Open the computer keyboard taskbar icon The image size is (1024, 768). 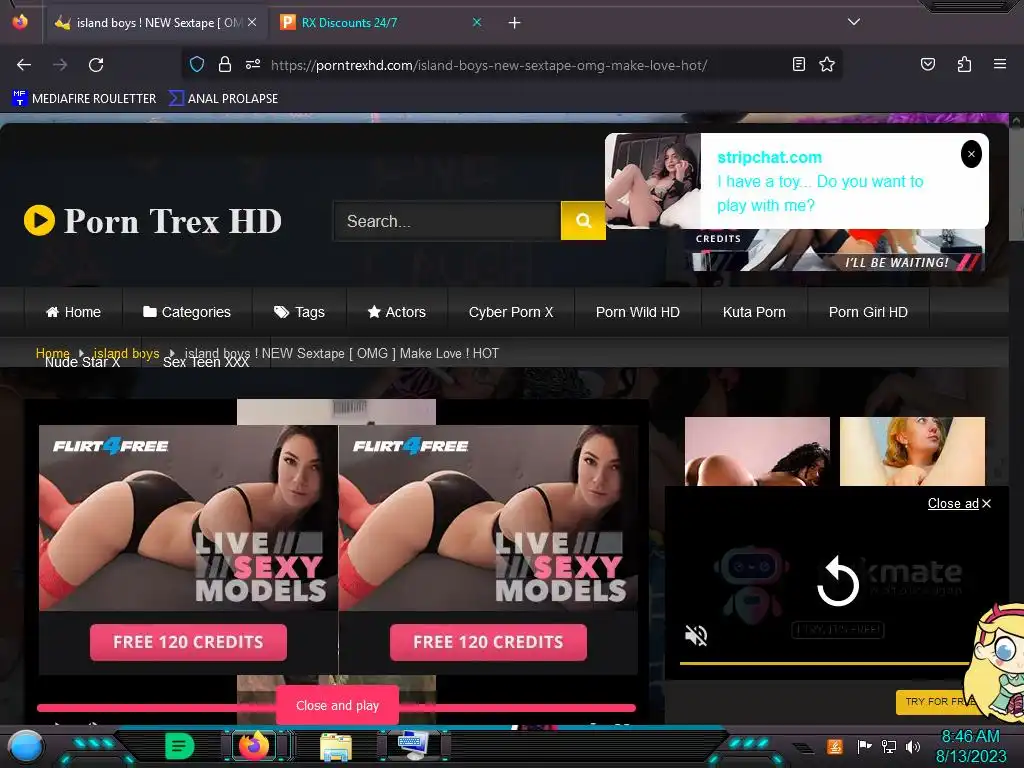point(413,745)
